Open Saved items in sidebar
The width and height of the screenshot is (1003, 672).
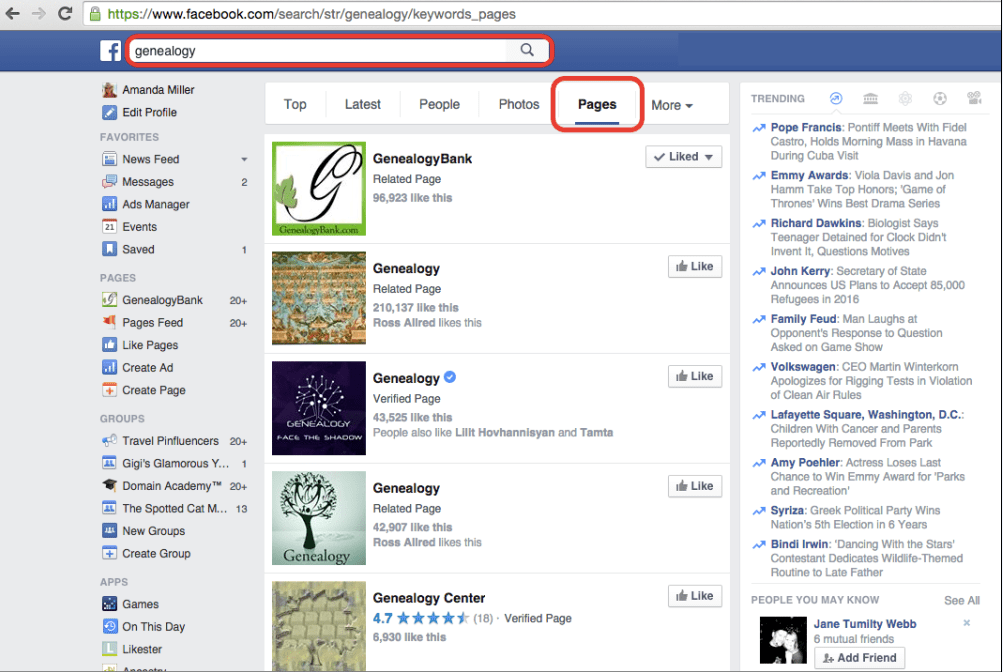[x=138, y=249]
